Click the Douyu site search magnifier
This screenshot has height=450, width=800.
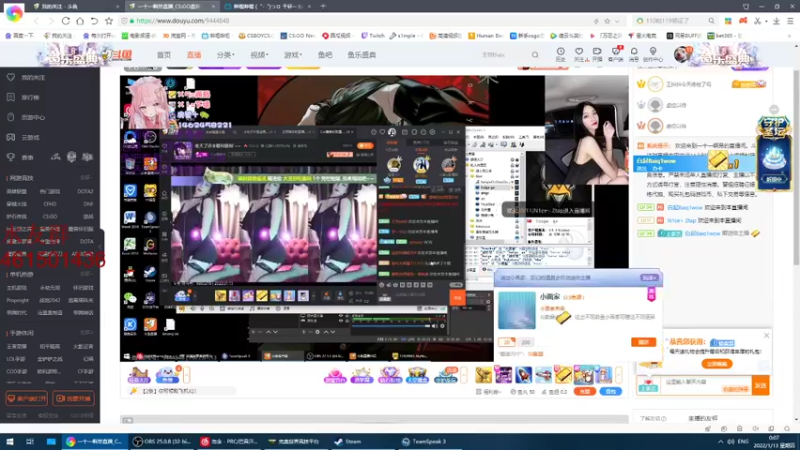(535, 55)
